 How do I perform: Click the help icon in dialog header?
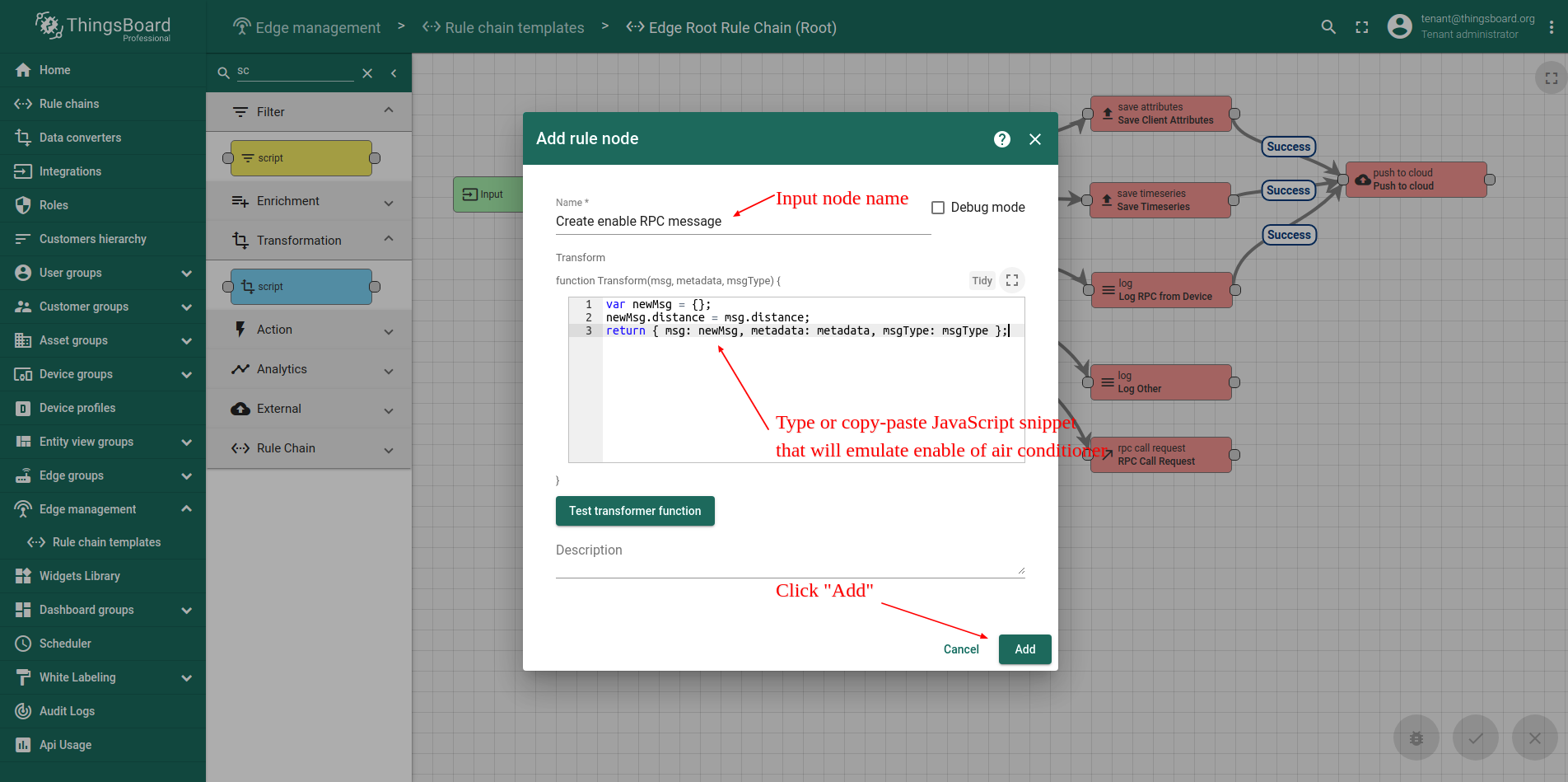click(x=1001, y=139)
